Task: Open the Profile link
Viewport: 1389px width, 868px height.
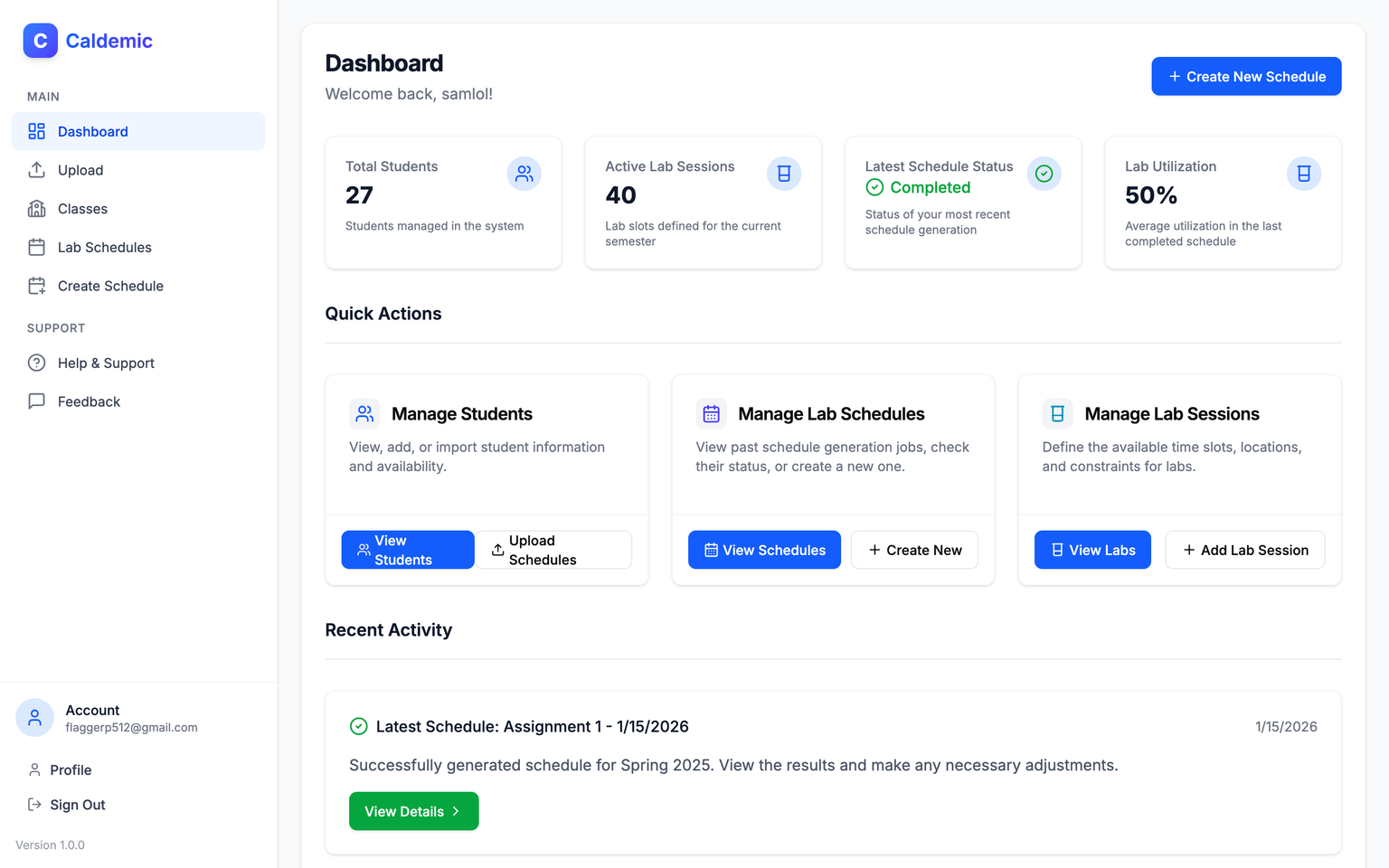Action: (138, 769)
